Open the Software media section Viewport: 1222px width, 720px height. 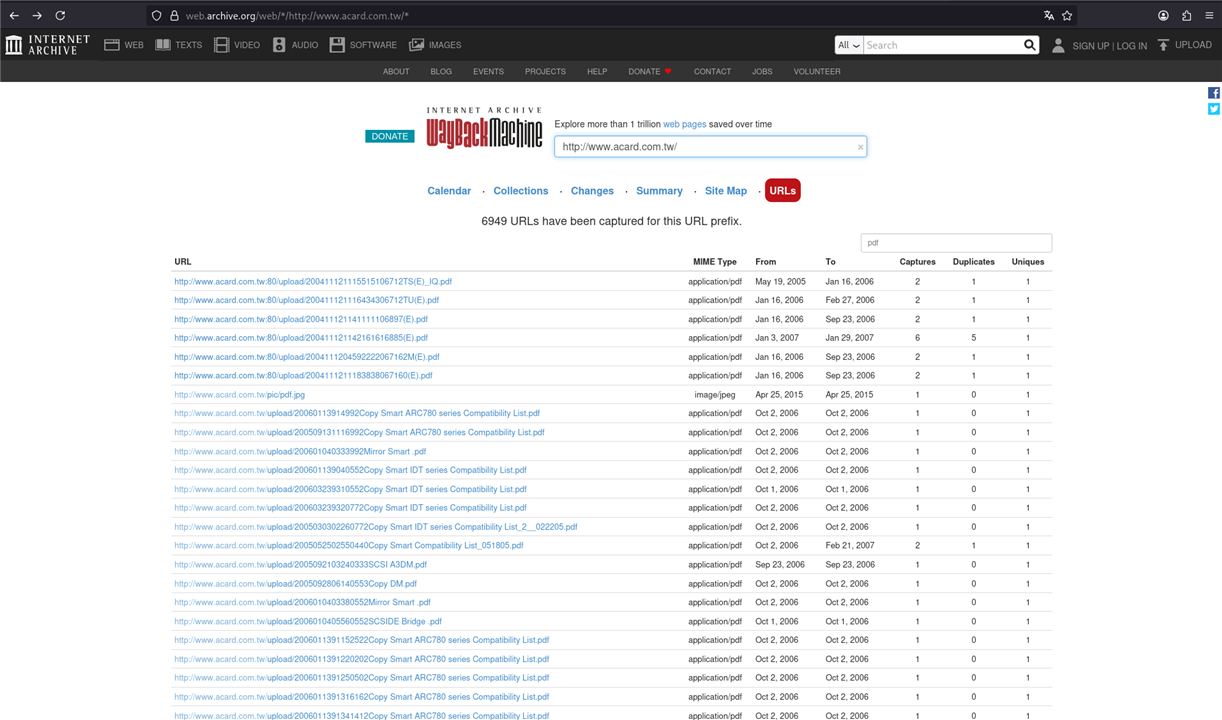point(363,45)
